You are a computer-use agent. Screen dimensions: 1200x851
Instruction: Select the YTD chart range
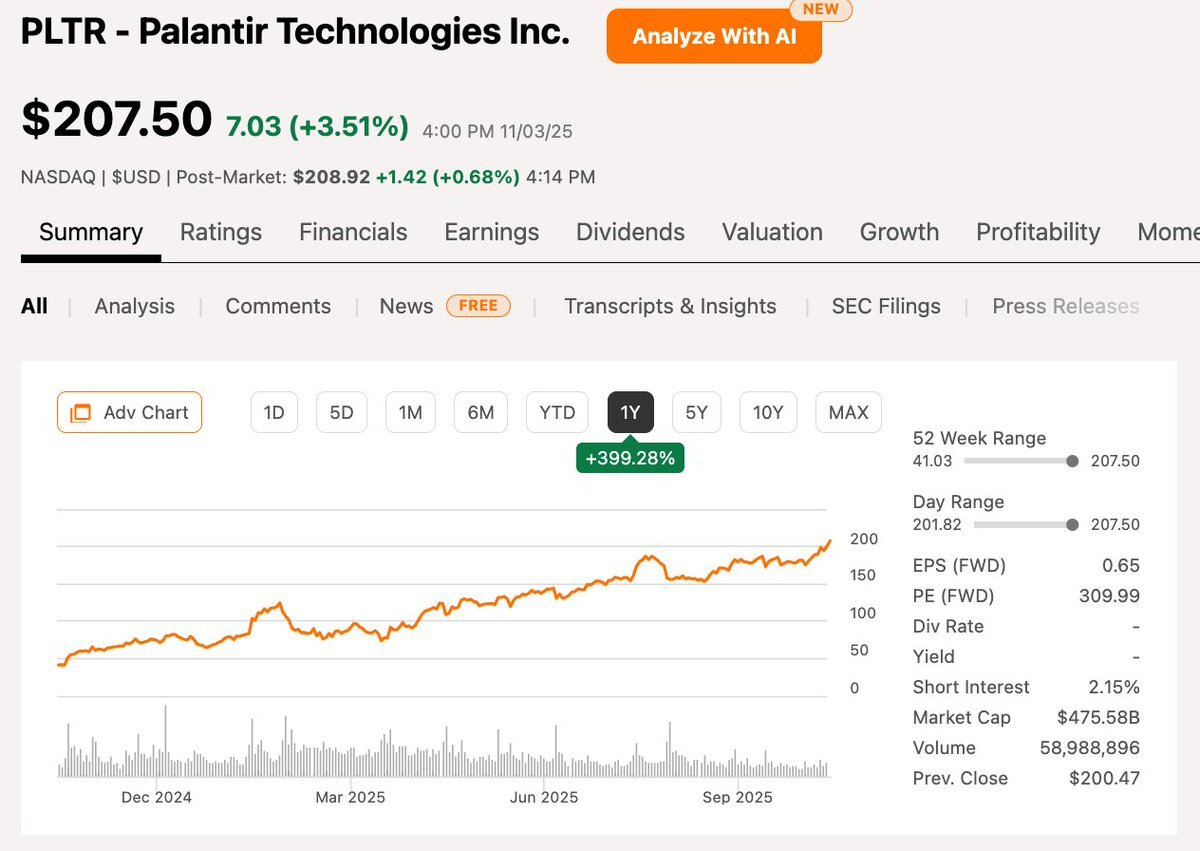pyautogui.click(x=557, y=413)
